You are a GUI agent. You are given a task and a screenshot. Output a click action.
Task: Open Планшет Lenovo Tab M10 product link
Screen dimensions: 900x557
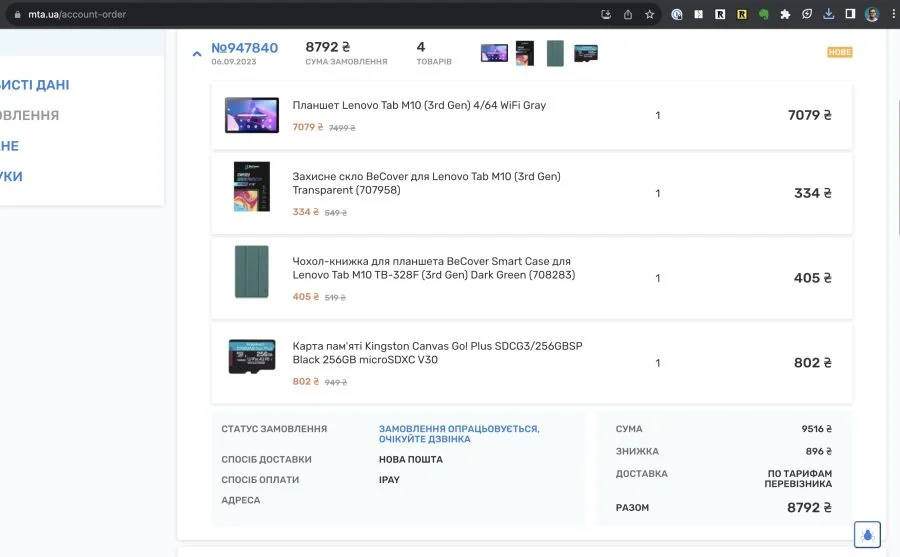(x=419, y=105)
